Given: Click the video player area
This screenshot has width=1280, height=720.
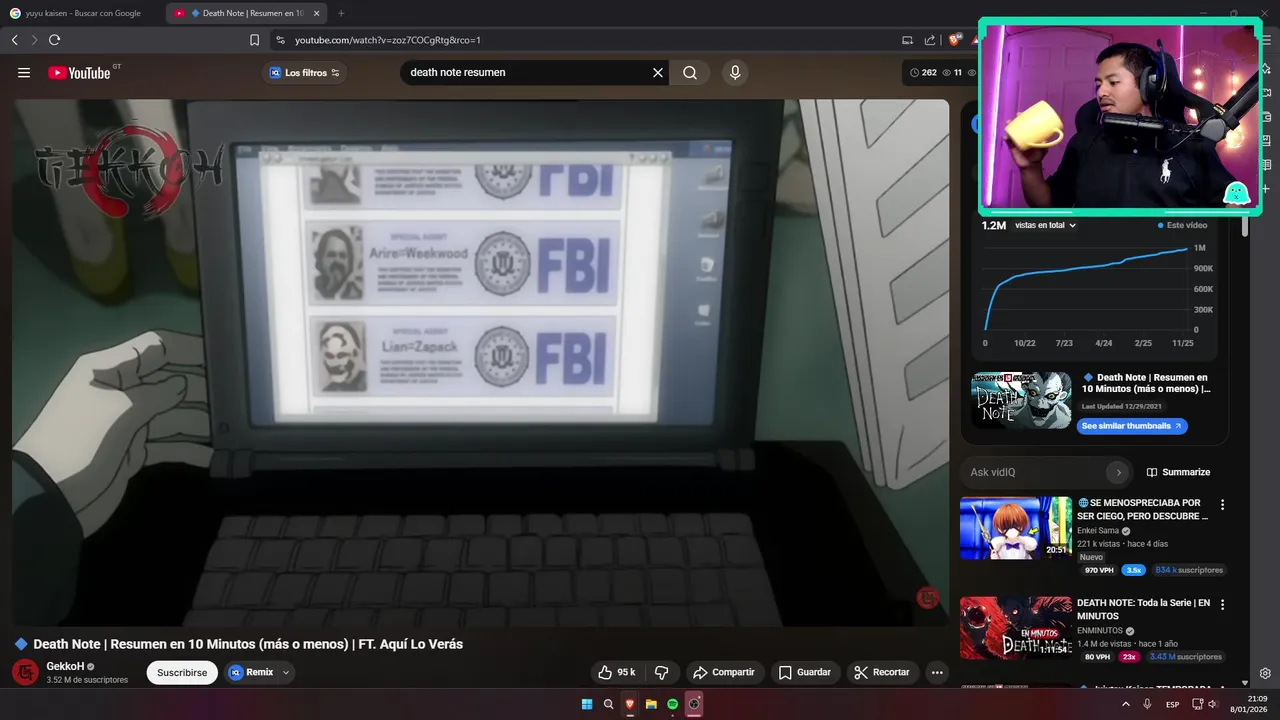Looking at the screenshot, I should point(480,363).
